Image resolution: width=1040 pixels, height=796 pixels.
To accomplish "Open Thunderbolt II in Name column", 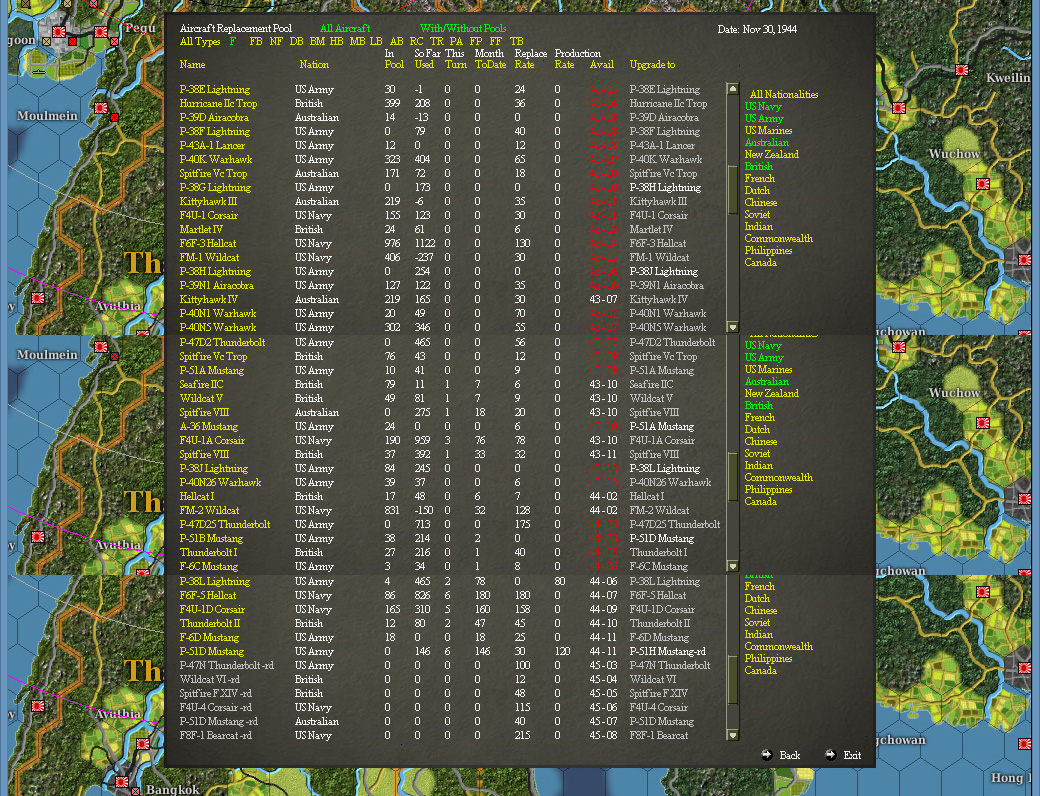I will click(210, 623).
